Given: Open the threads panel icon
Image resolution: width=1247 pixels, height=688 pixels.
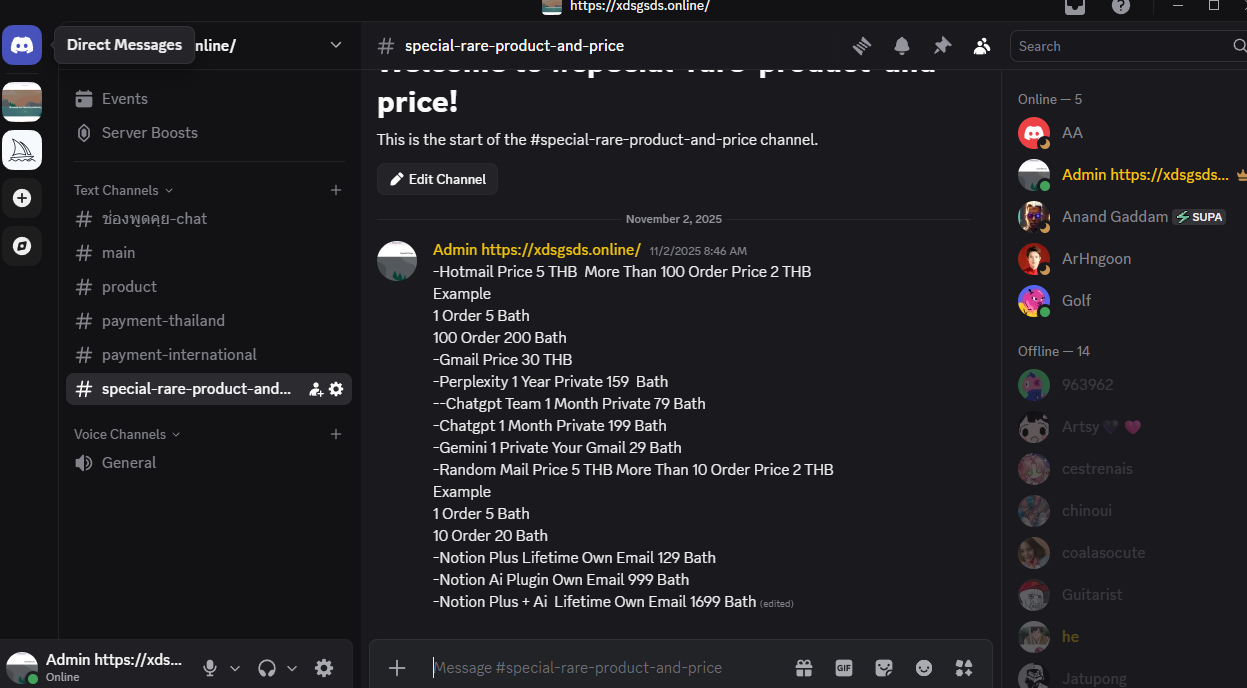Looking at the screenshot, I should coord(861,45).
